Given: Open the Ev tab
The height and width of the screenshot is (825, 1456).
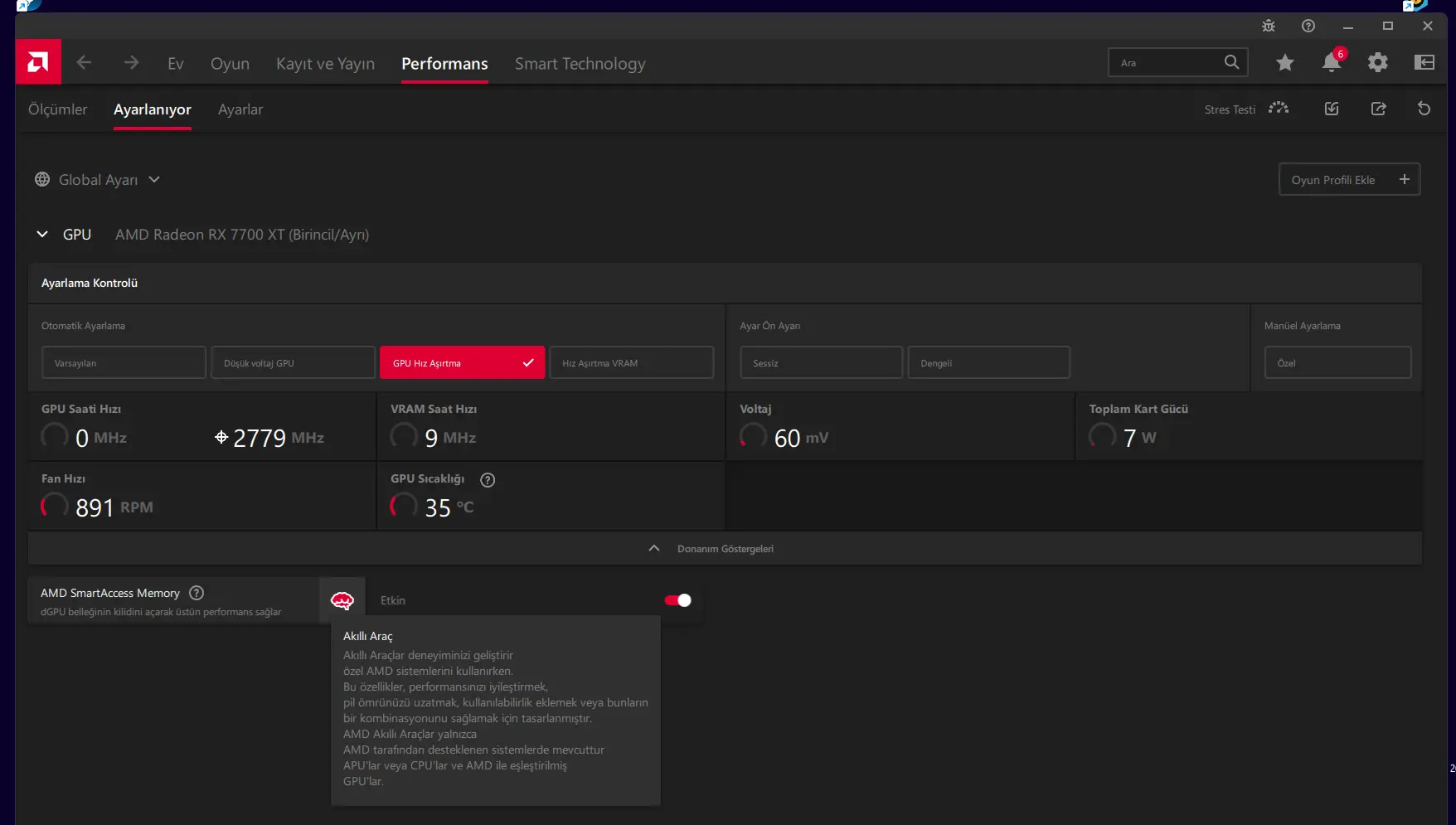Looking at the screenshot, I should point(176,64).
